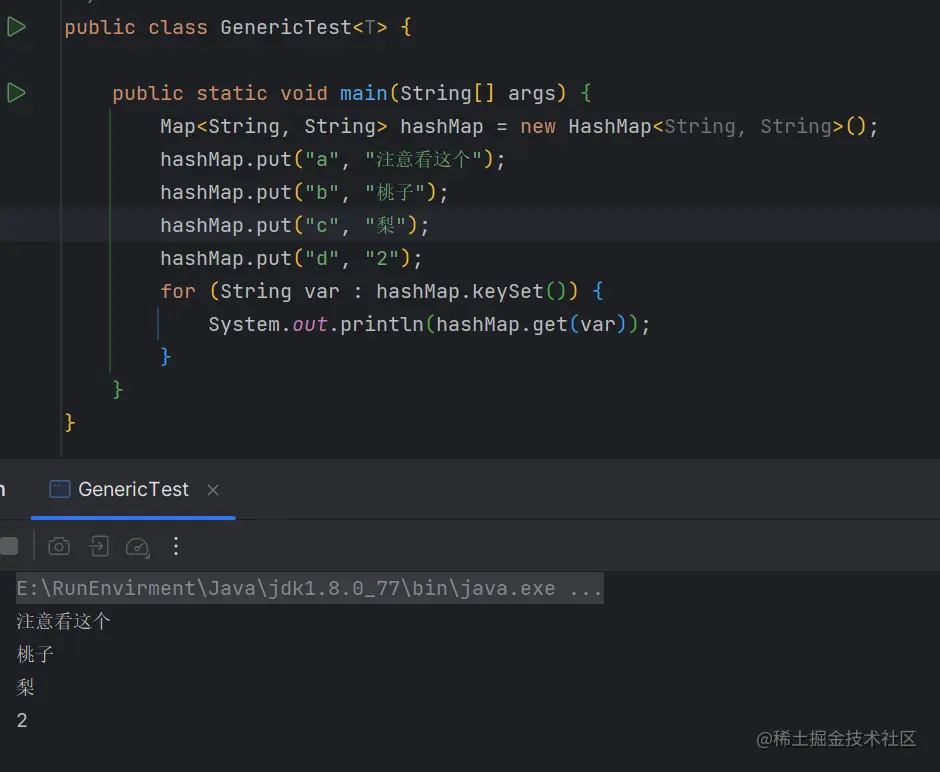Viewport: 940px width, 772px height.
Task: Switch to the GenericTest run tab
Action: (133, 489)
